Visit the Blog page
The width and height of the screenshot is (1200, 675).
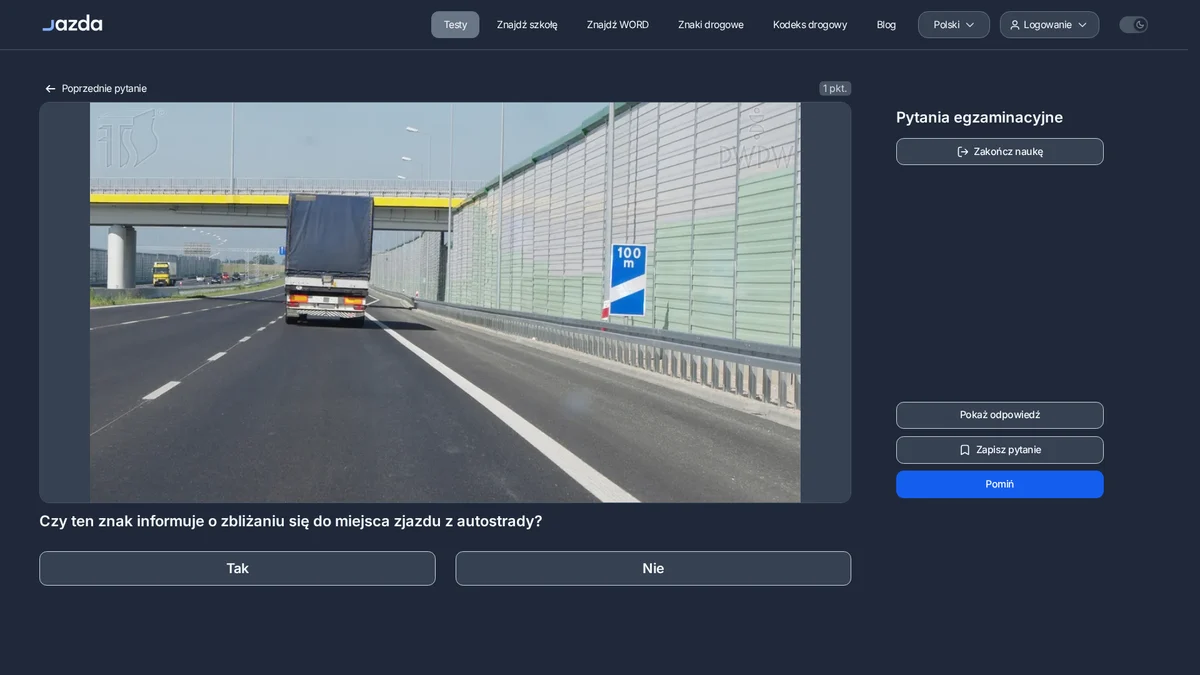pos(886,25)
